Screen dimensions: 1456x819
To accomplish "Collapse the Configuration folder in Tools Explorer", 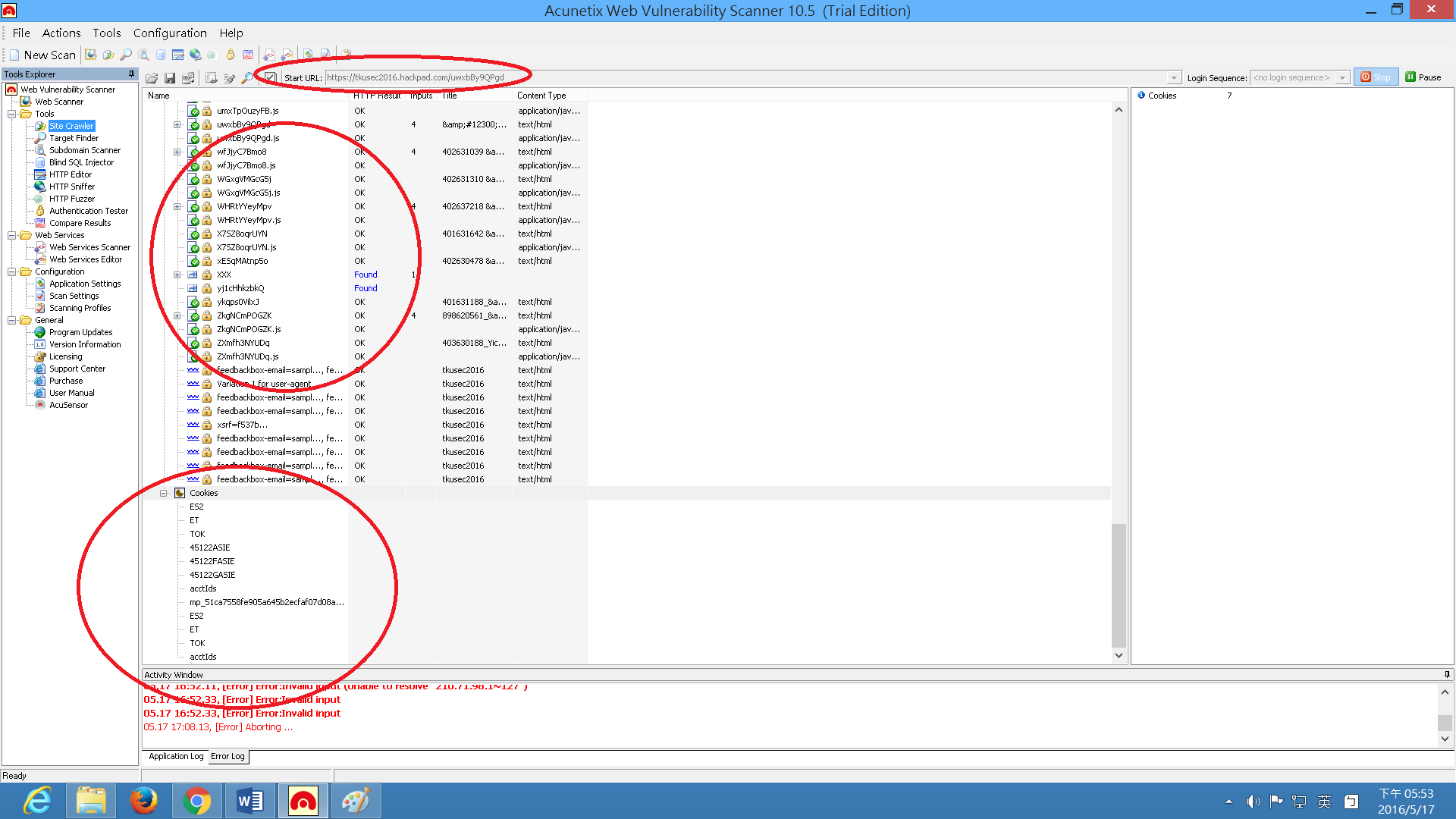I will [11, 271].
